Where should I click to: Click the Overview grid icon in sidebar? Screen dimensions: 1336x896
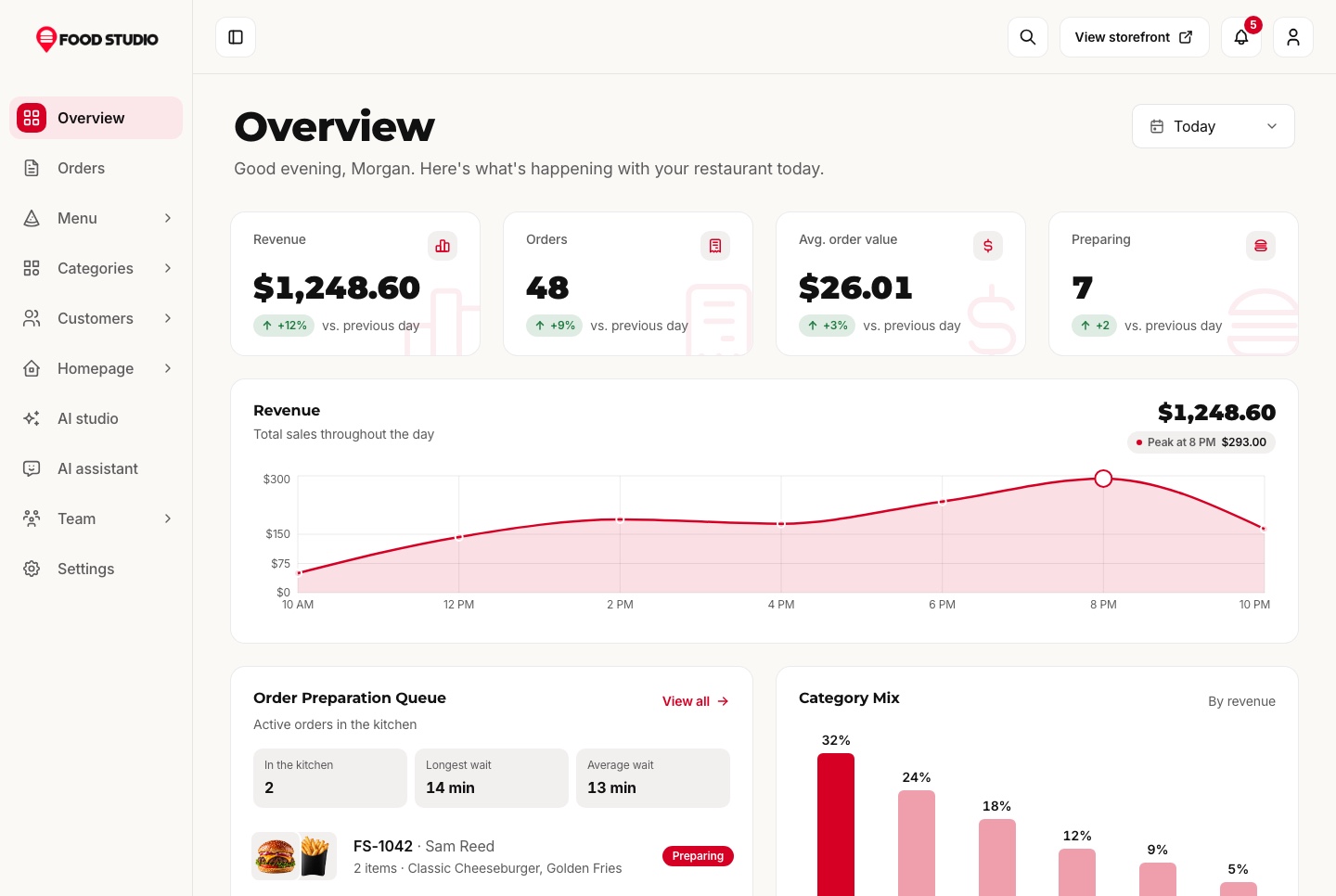click(x=32, y=118)
